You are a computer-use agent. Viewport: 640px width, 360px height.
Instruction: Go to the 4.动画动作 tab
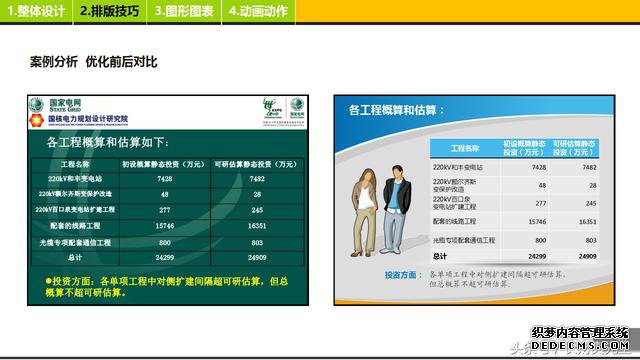click(x=258, y=11)
